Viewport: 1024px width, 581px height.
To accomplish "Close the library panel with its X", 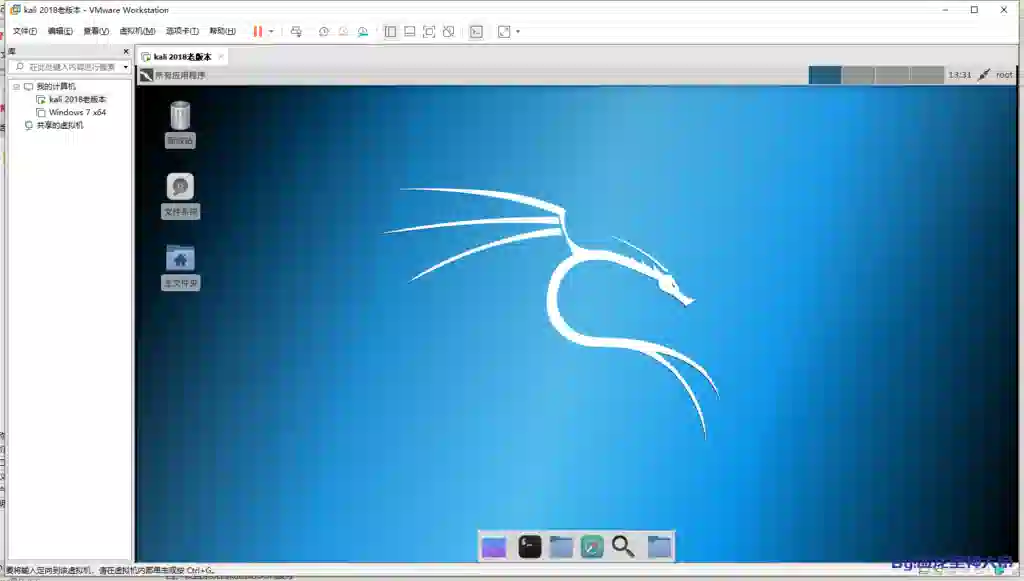I will (126, 51).
